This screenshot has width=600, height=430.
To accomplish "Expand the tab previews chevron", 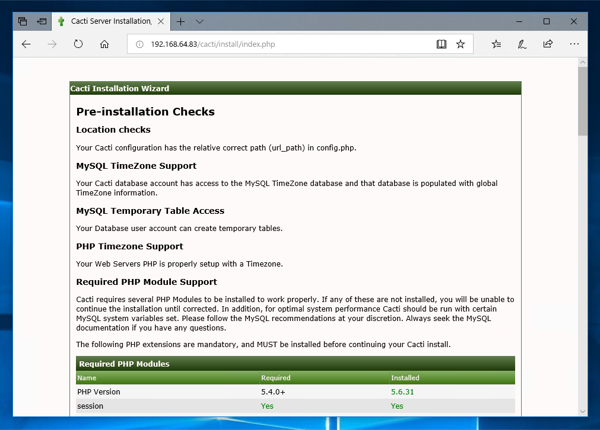I will point(200,22).
